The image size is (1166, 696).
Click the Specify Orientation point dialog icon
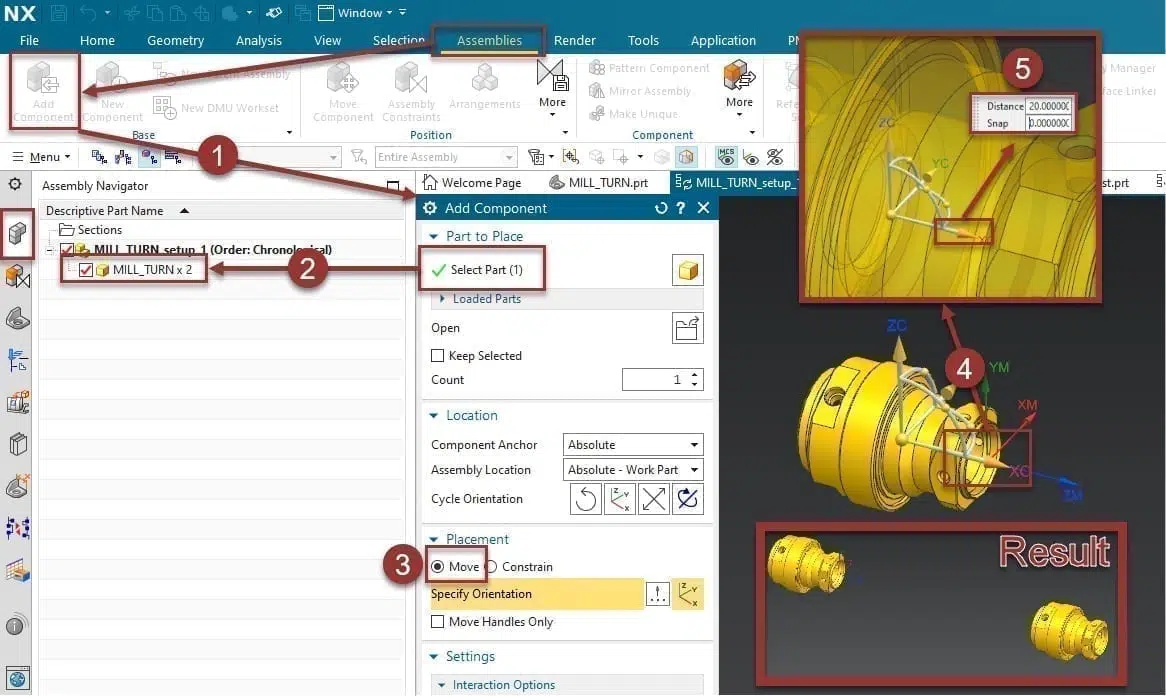pyautogui.click(x=657, y=594)
